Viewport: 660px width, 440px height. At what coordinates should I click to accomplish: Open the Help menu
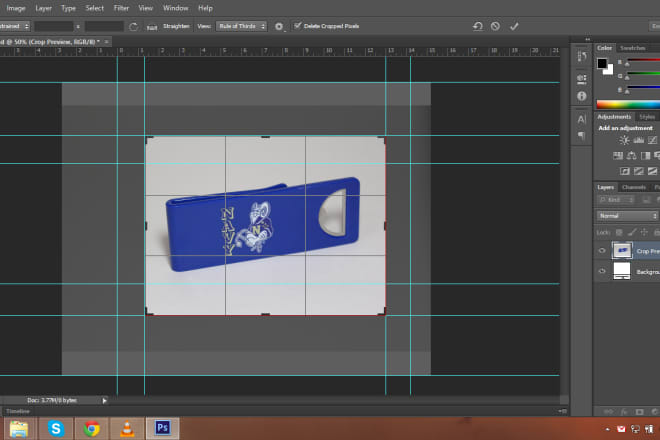[x=205, y=8]
